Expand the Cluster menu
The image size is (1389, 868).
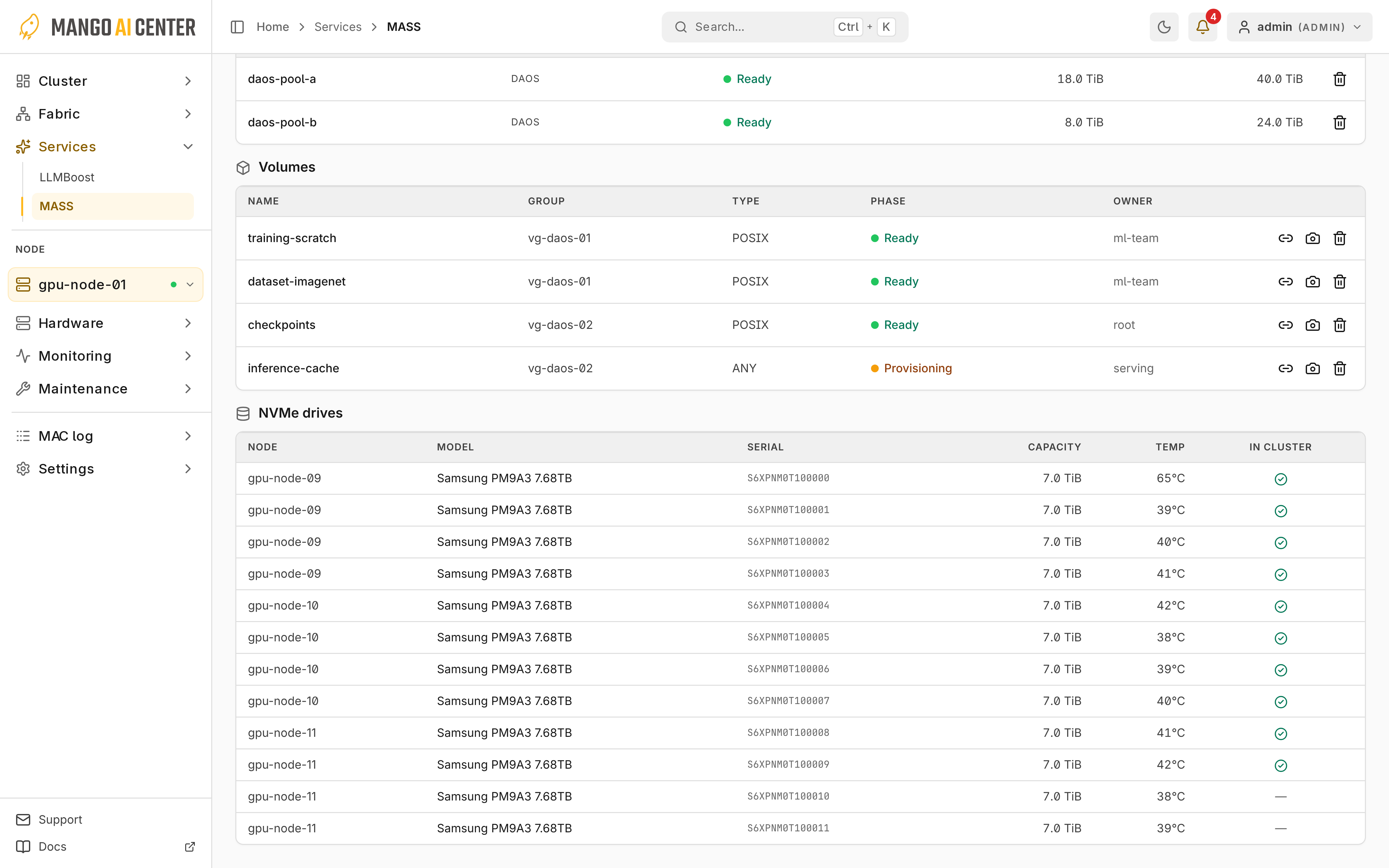(105, 81)
